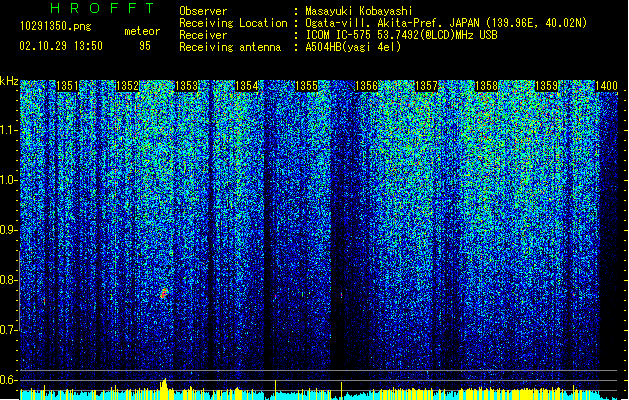Click the 1353 time marker
This screenshot has height=400, width=629.
(187, 86)
